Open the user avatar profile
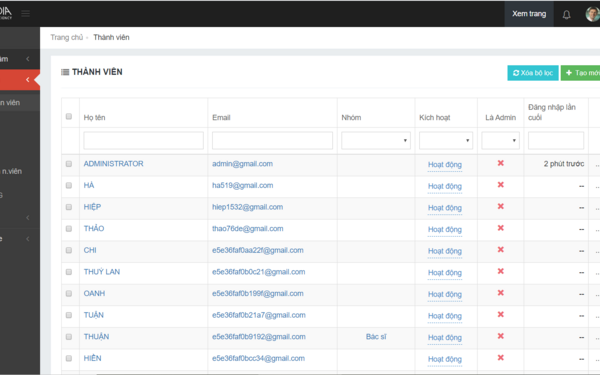The height and width of the screenshot is (375, 600). pos(592,14)
